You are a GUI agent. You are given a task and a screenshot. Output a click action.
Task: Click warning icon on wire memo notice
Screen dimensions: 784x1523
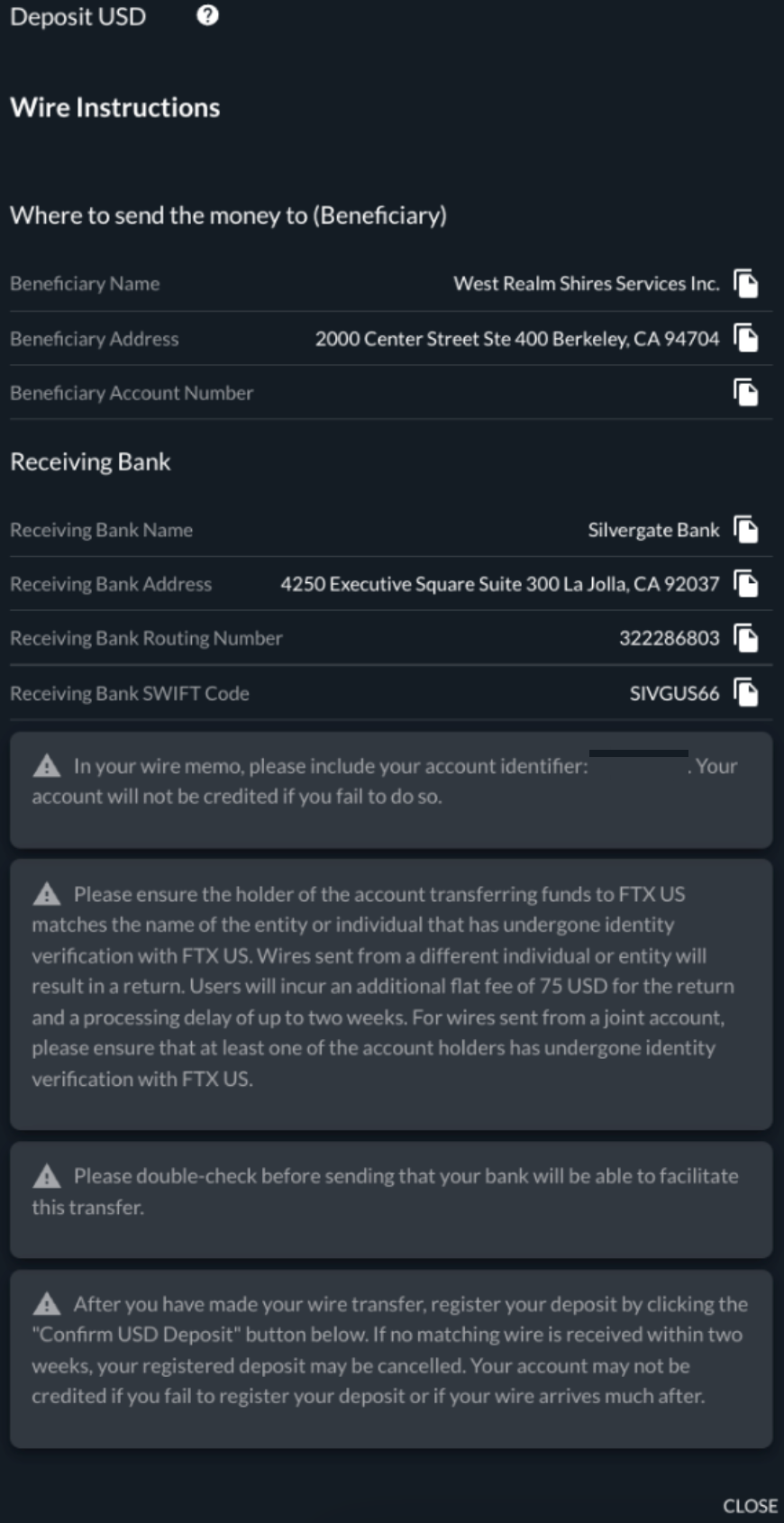click(47, 766)
